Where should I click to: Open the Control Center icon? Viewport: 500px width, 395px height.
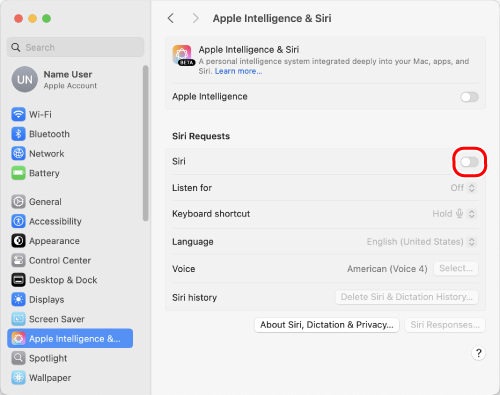(x=18, y=260)
